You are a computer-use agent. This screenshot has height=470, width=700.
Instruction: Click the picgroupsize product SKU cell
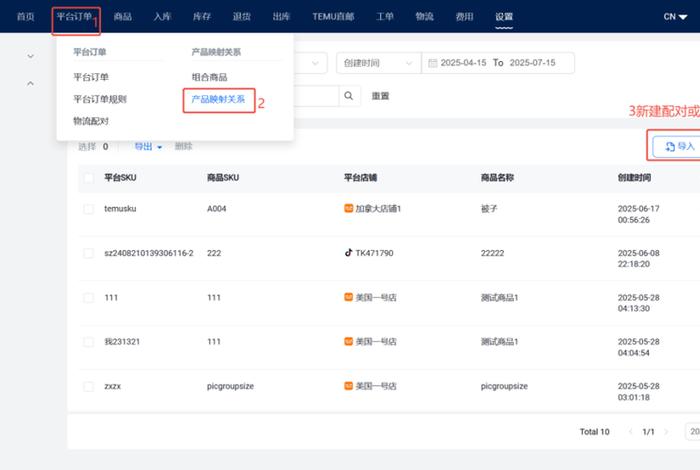(x=230, y=386)
